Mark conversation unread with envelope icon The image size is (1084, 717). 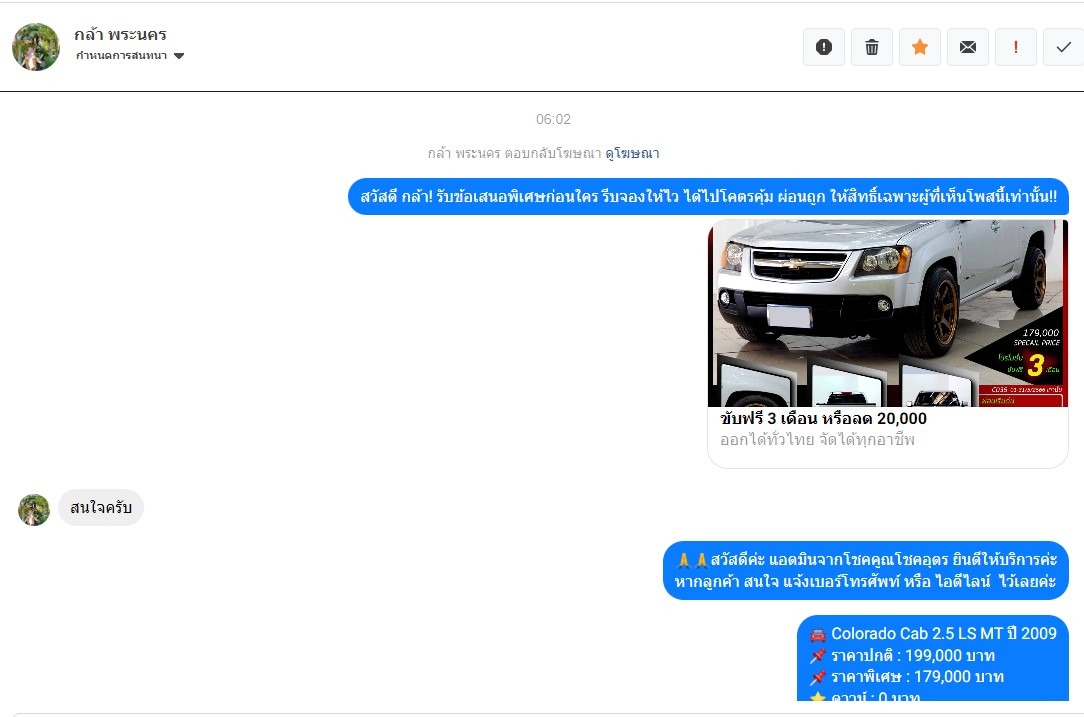pos(968,47)
